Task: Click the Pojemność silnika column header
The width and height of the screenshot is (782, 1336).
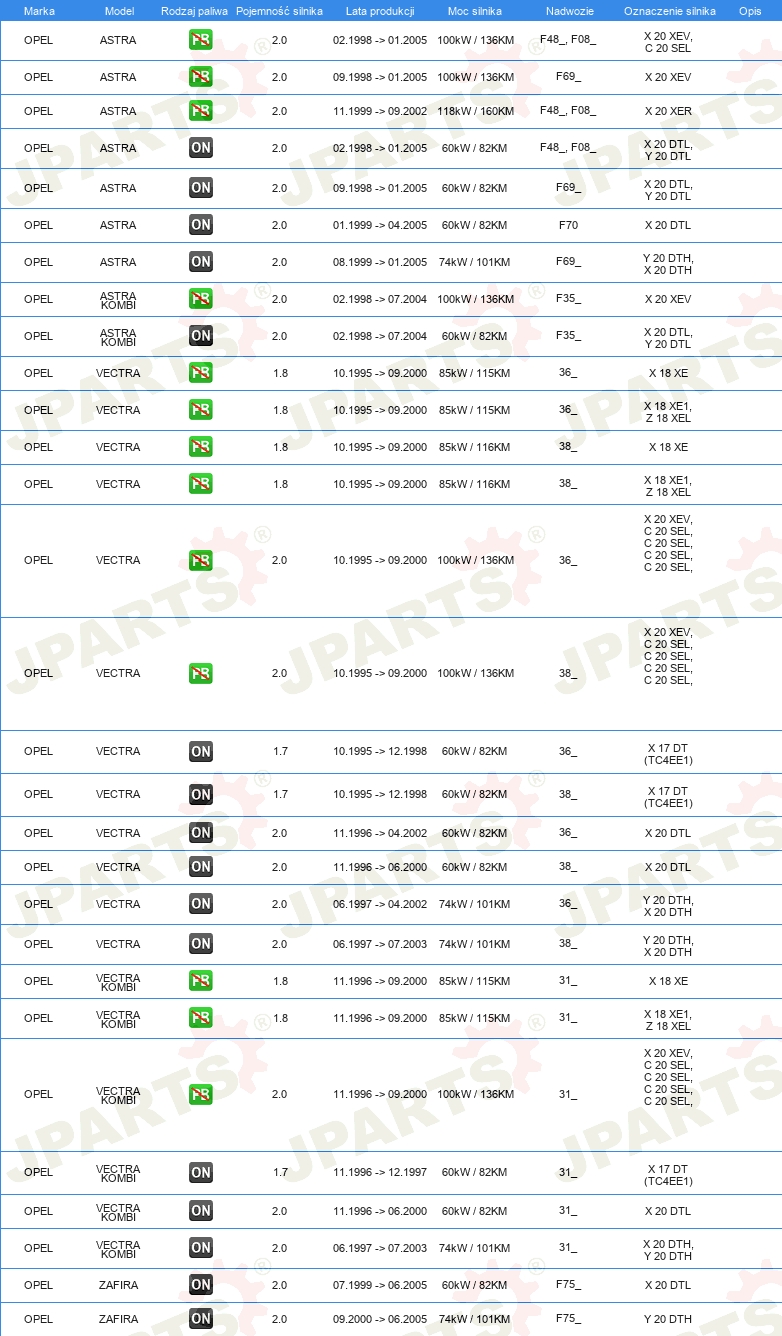Action: 279,10
